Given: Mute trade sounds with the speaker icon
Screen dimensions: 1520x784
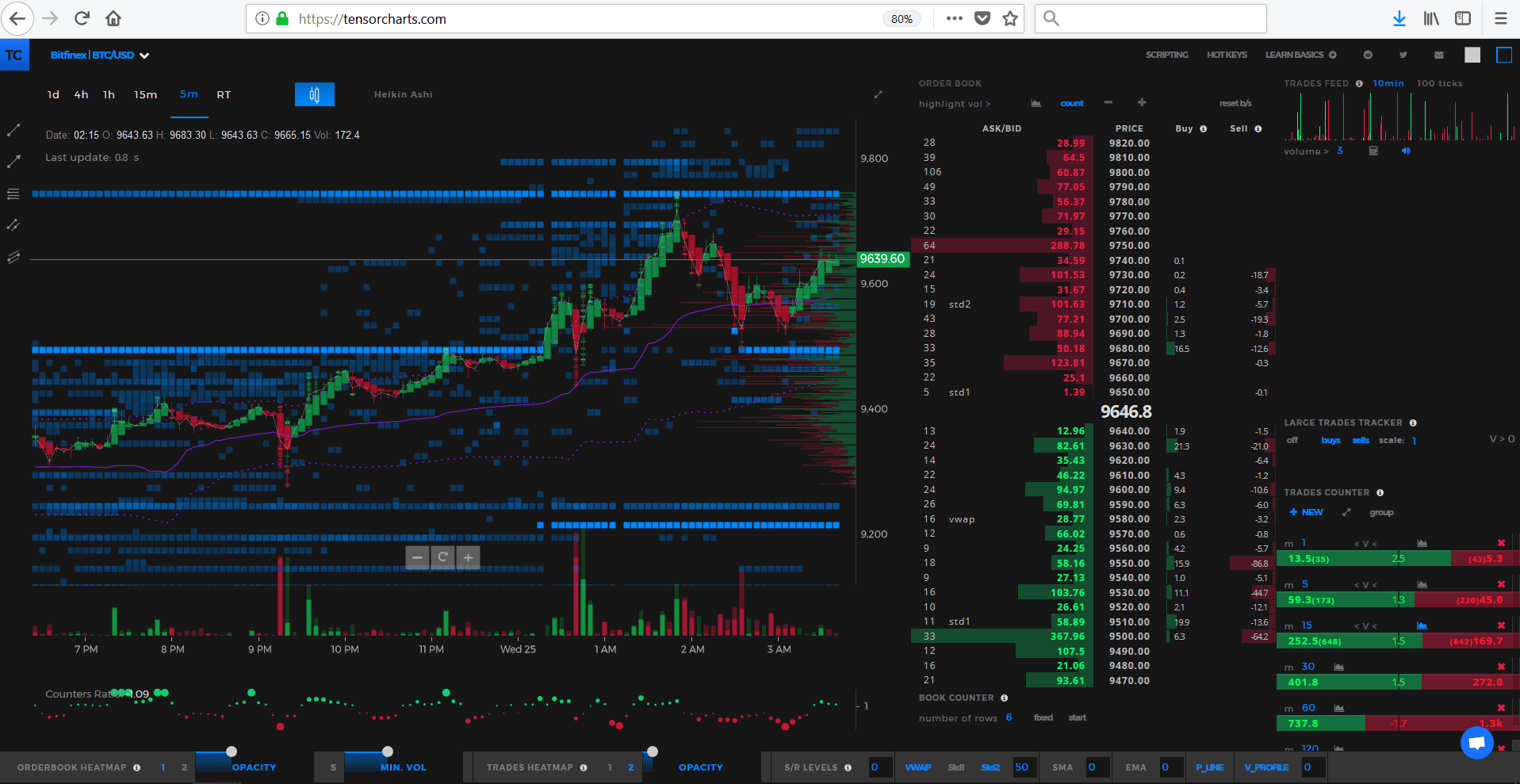Looking at the screenshot, I should (x=1406, y=151).
